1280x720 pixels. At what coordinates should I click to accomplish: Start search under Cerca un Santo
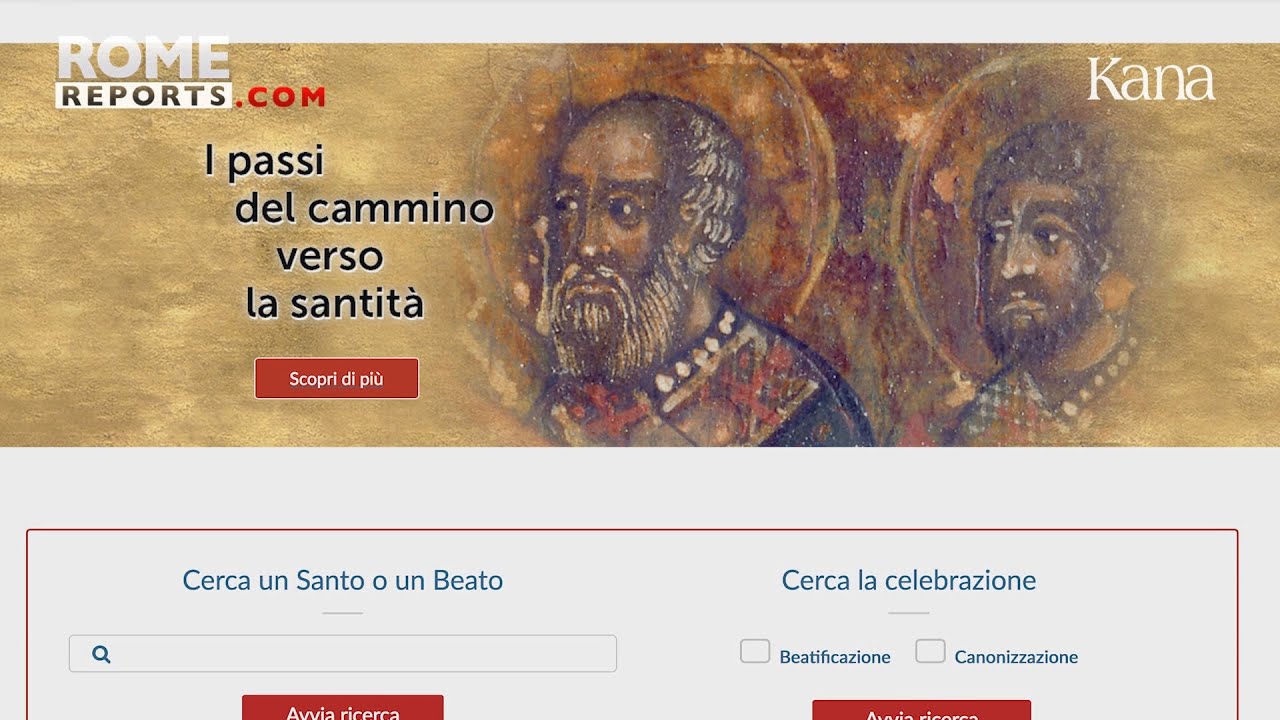[342, 708]
